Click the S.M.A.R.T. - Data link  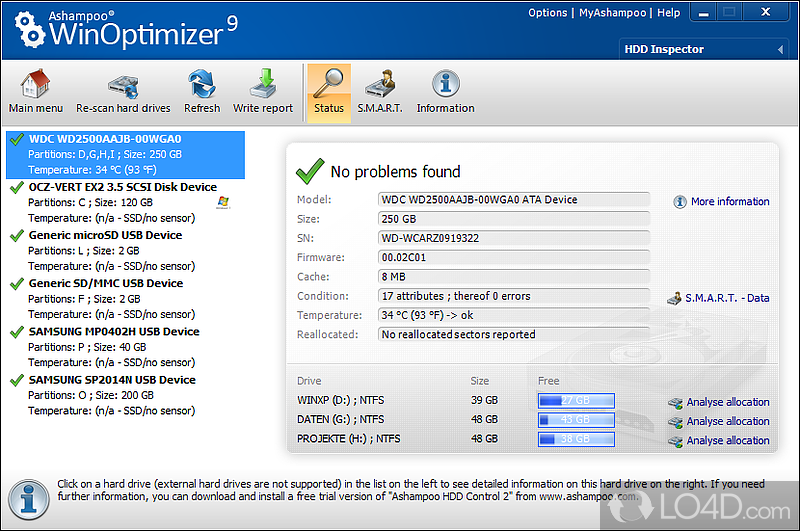726,298
